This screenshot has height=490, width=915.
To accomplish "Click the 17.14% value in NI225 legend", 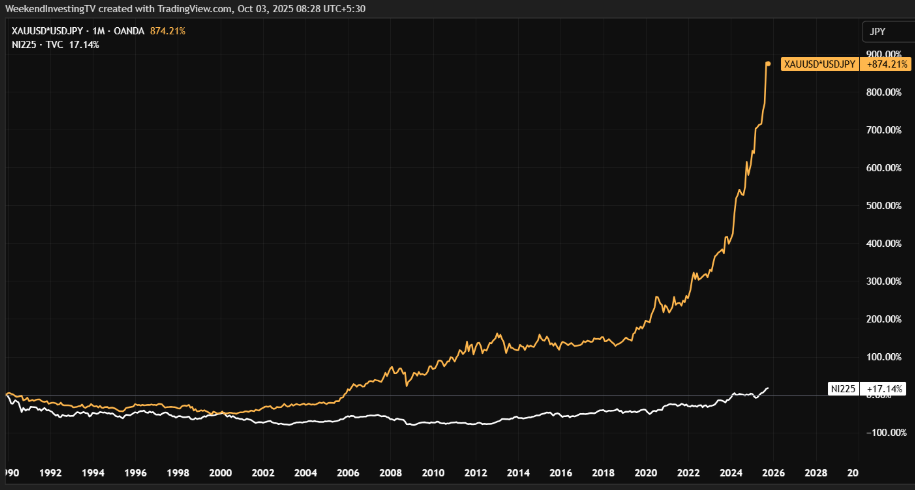I will pyautogui.click(x=82, y=45).
